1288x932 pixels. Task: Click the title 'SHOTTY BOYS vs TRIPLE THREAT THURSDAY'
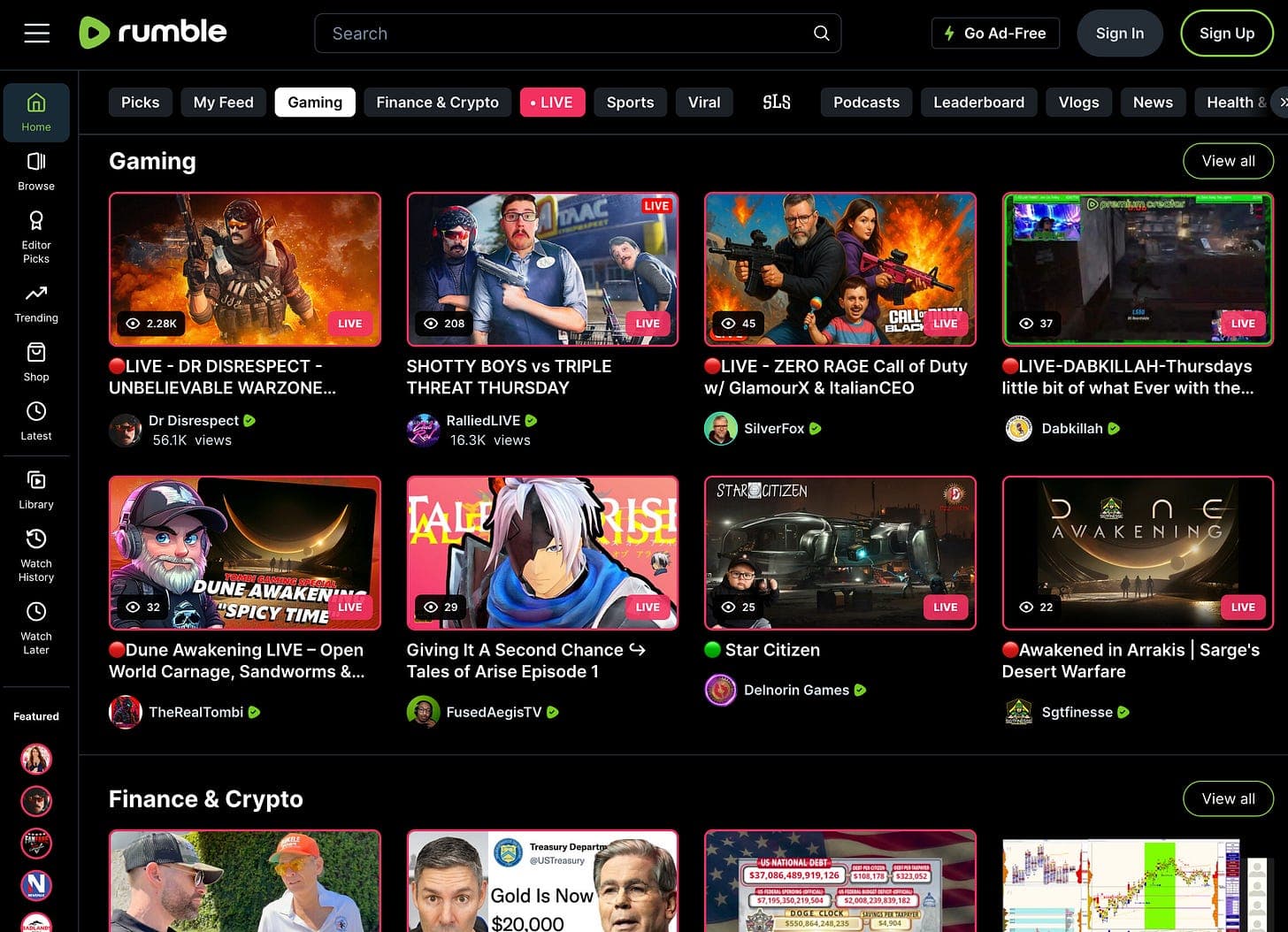pos(509,377)
